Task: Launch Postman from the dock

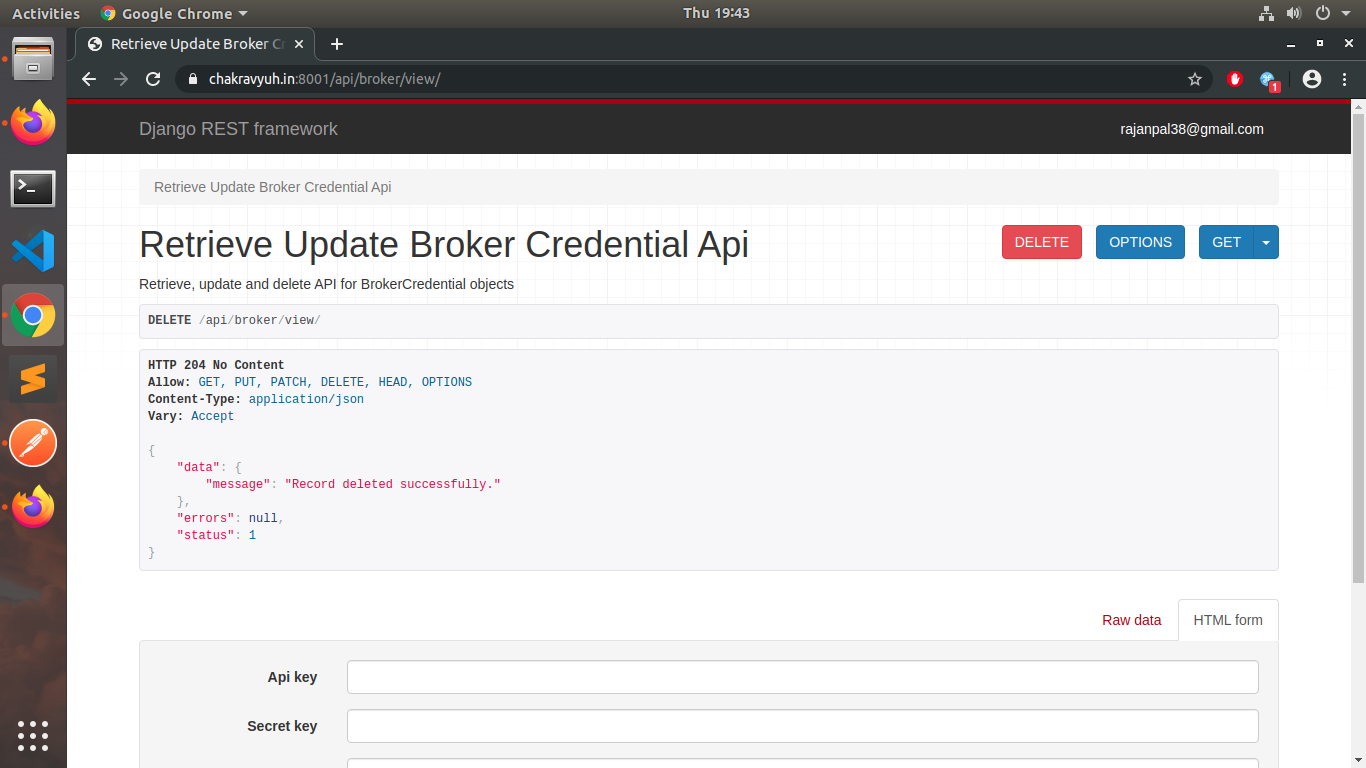Action: pyautogui.click(x=33, y=443)
